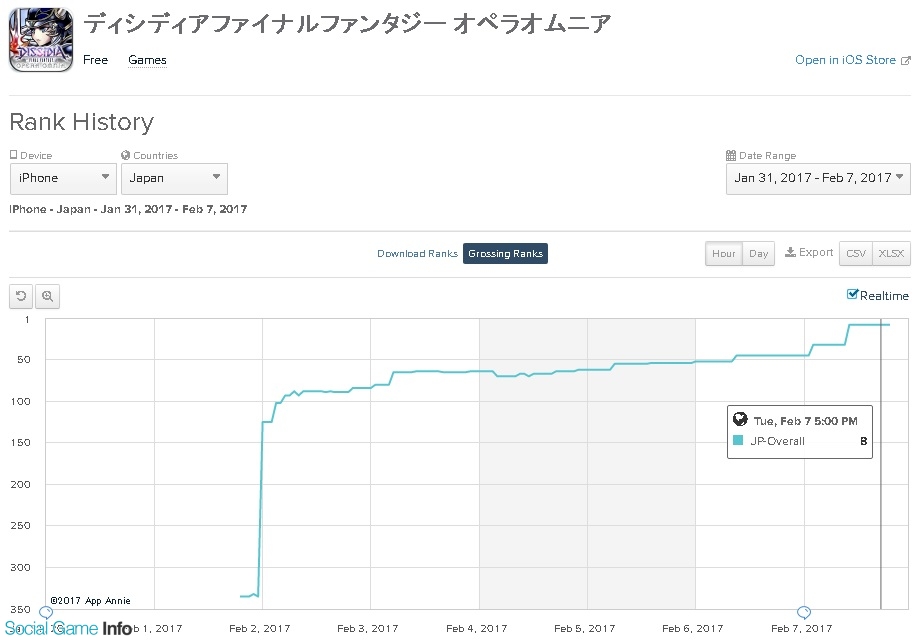Image resolution: width=918 pixels, height=641 pixels.
Task: Open in iOS Store link
Action: 845,60
